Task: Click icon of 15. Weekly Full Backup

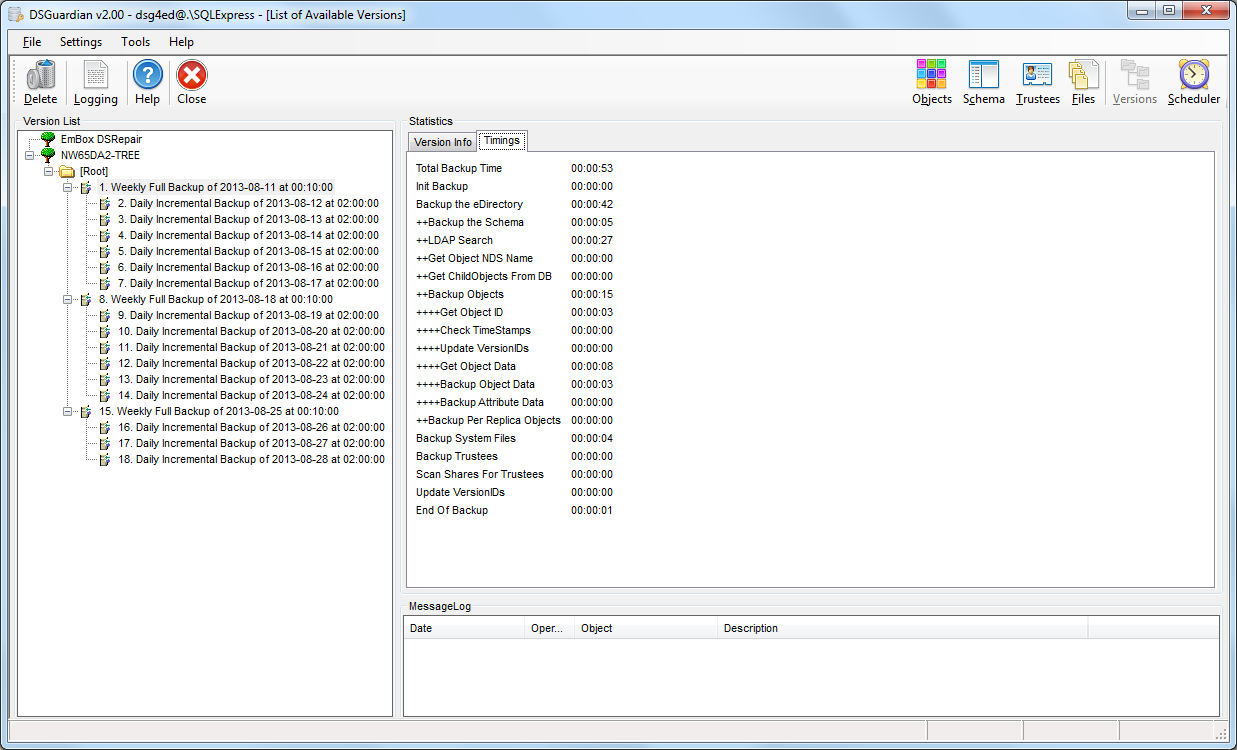Action: pos(86,411)
